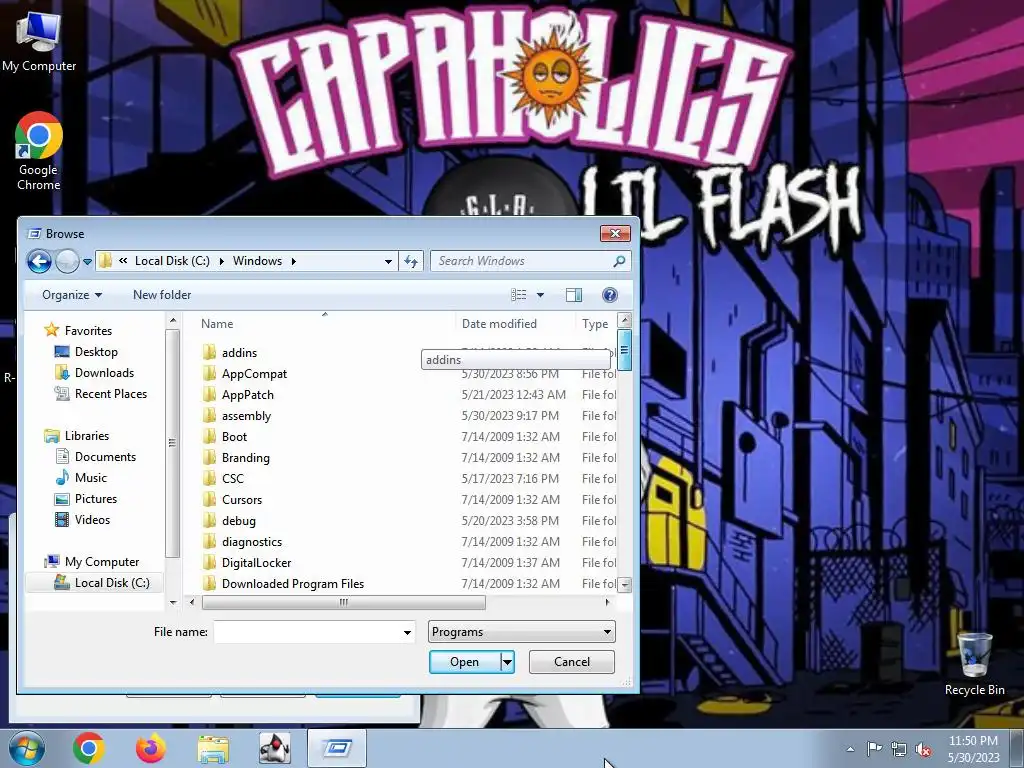Open Recent Places
Screen dimensions: 1024x768
[x=111, y=394]
